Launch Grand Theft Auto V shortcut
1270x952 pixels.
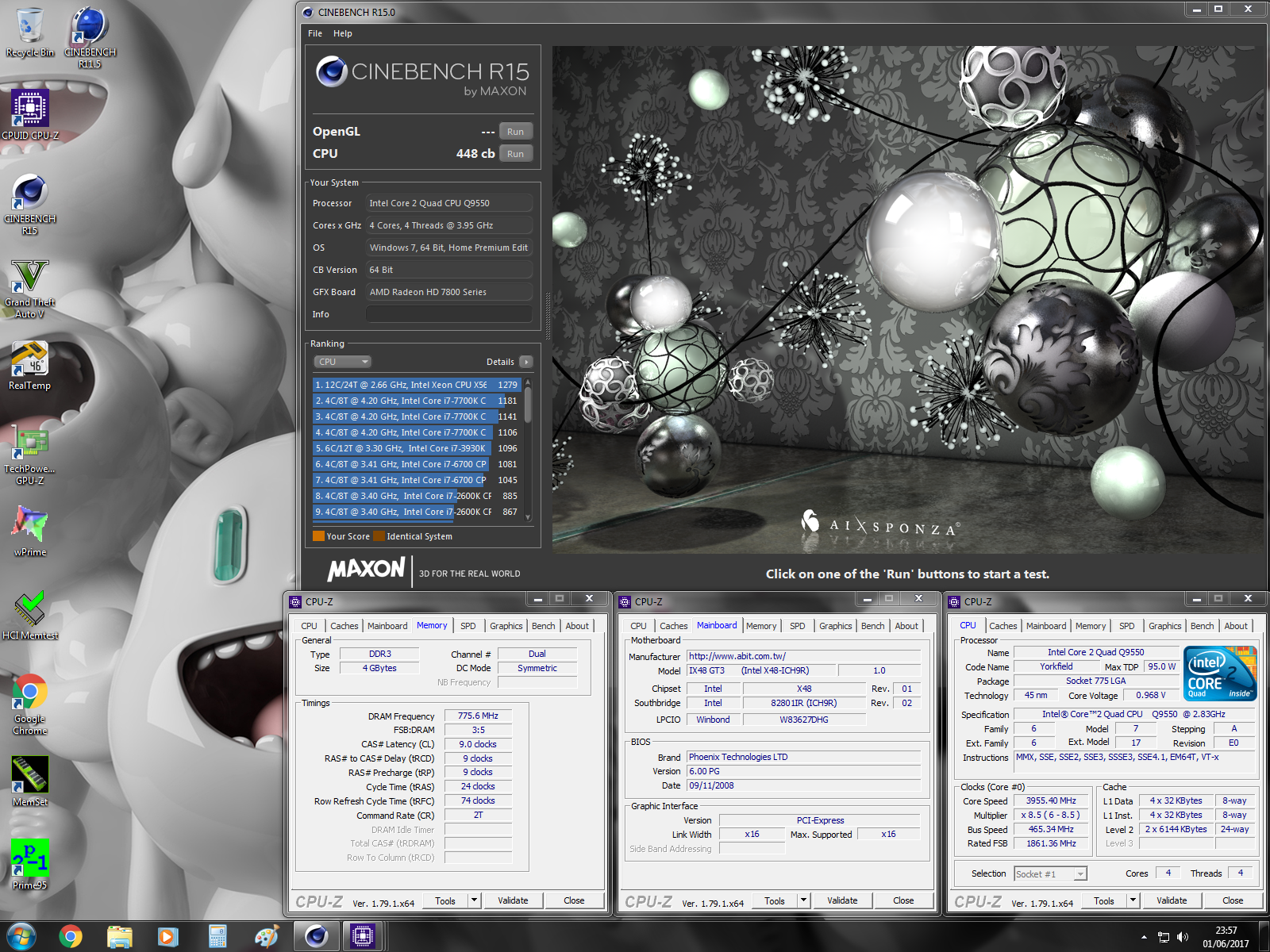coord(30,287)
